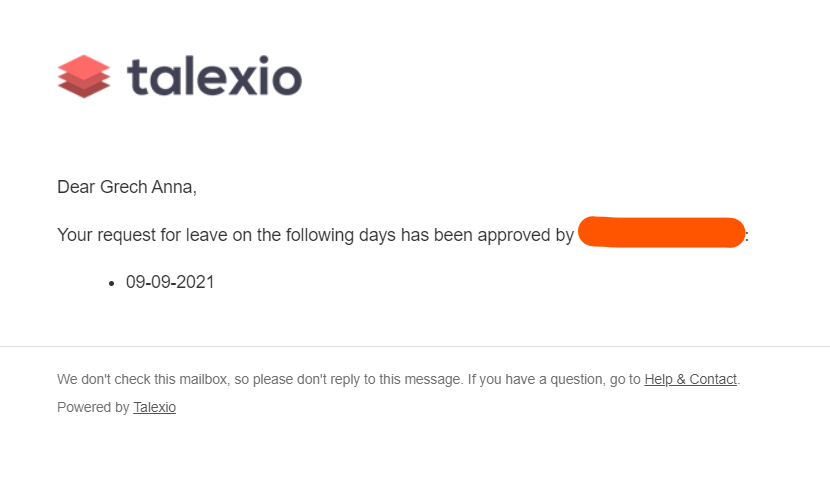The height and width of the screenshot is (485, 830).
Task: Click the greeting 'Dear Grech Anna,'
Action: pyautogui.click(x=127, y=187)
